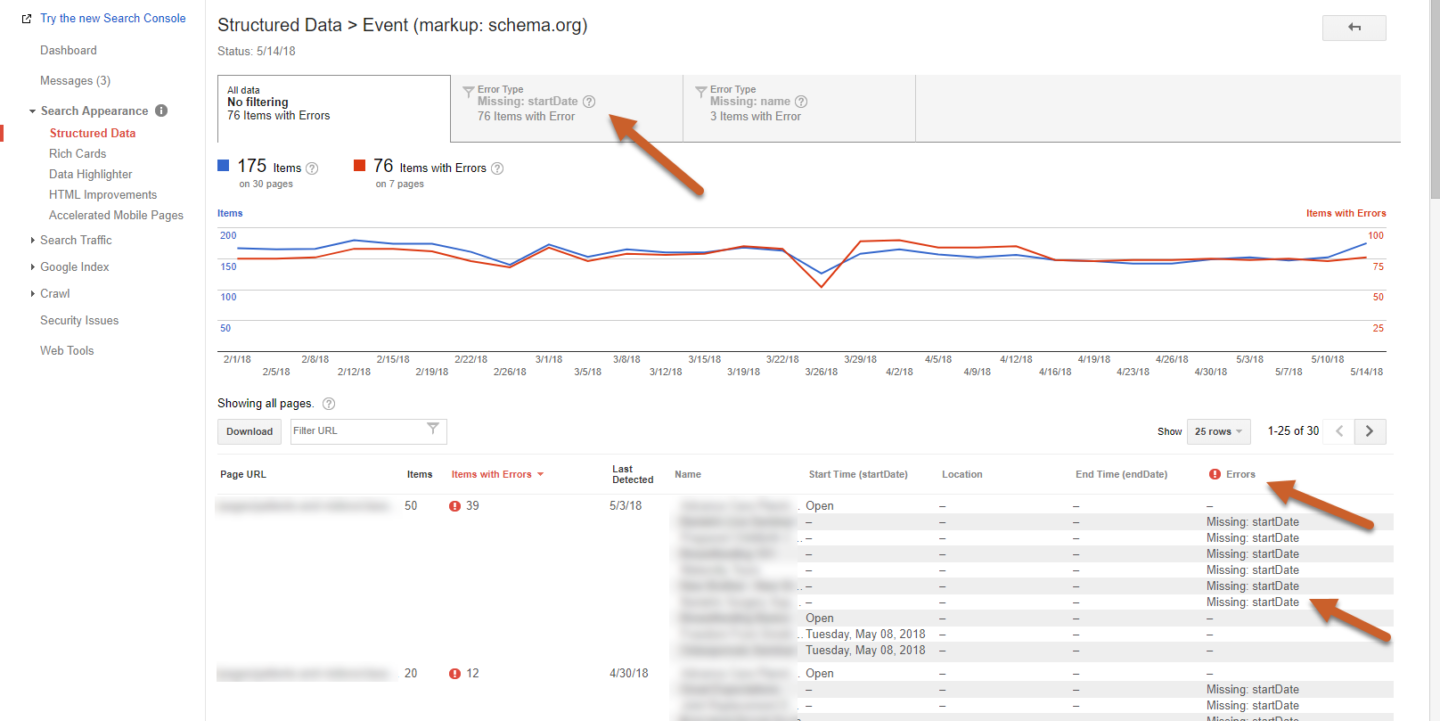Screen dimensions: 1440x721
Task: Click the blue Items legend swatch
Action: click(x=224, y=166)
